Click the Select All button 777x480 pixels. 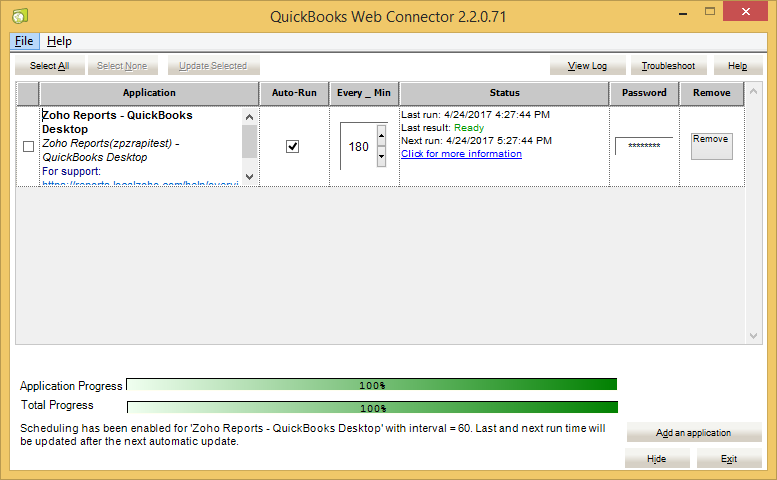[50, 65]
